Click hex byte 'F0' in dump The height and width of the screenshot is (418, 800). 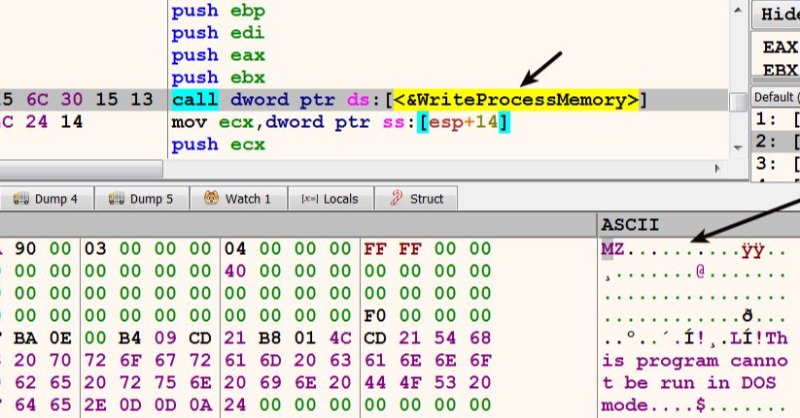tap(375, 316)
